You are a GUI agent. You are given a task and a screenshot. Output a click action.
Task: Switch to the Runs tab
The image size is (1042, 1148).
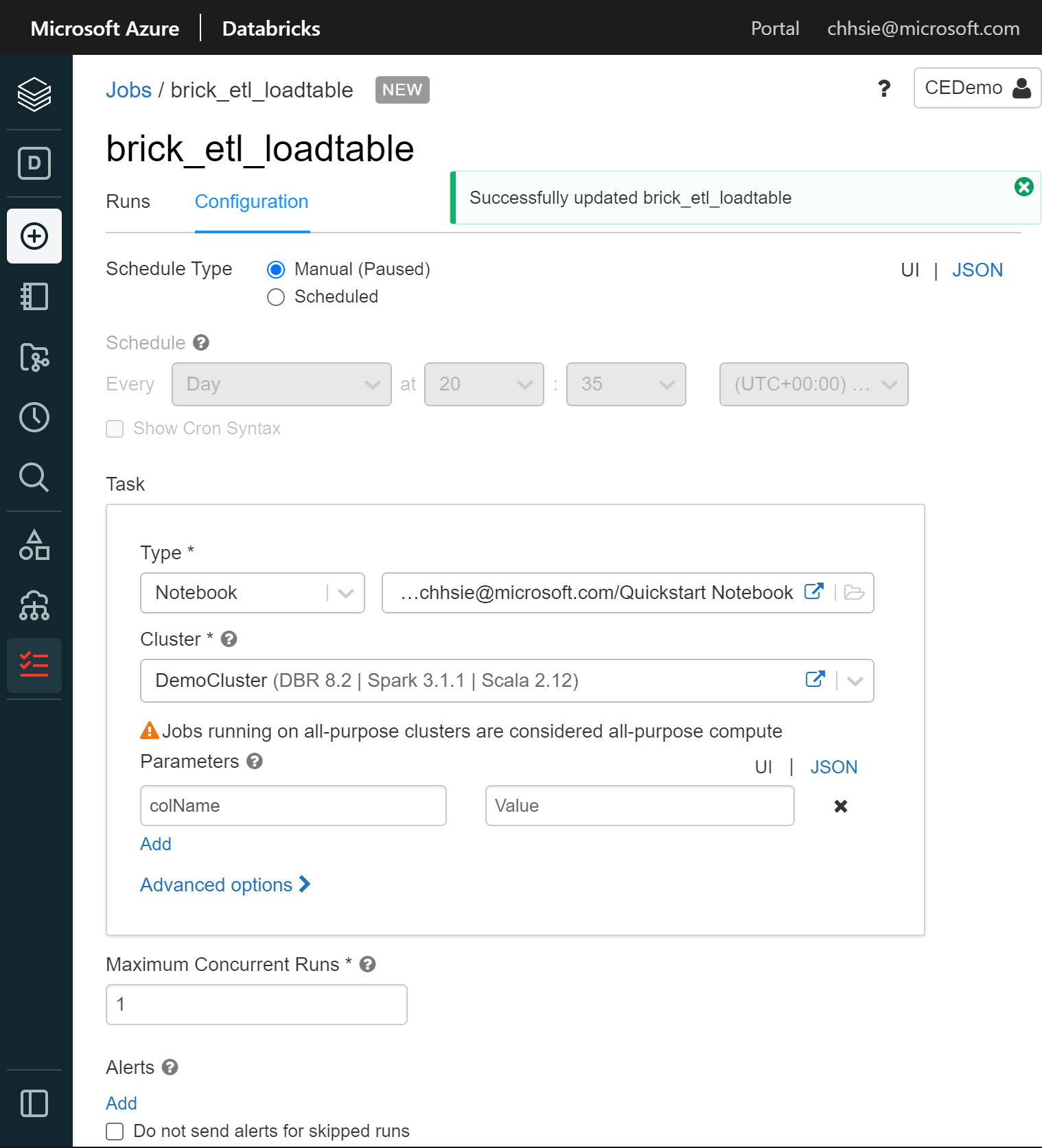pyautogui.click(x=128, y=202)
